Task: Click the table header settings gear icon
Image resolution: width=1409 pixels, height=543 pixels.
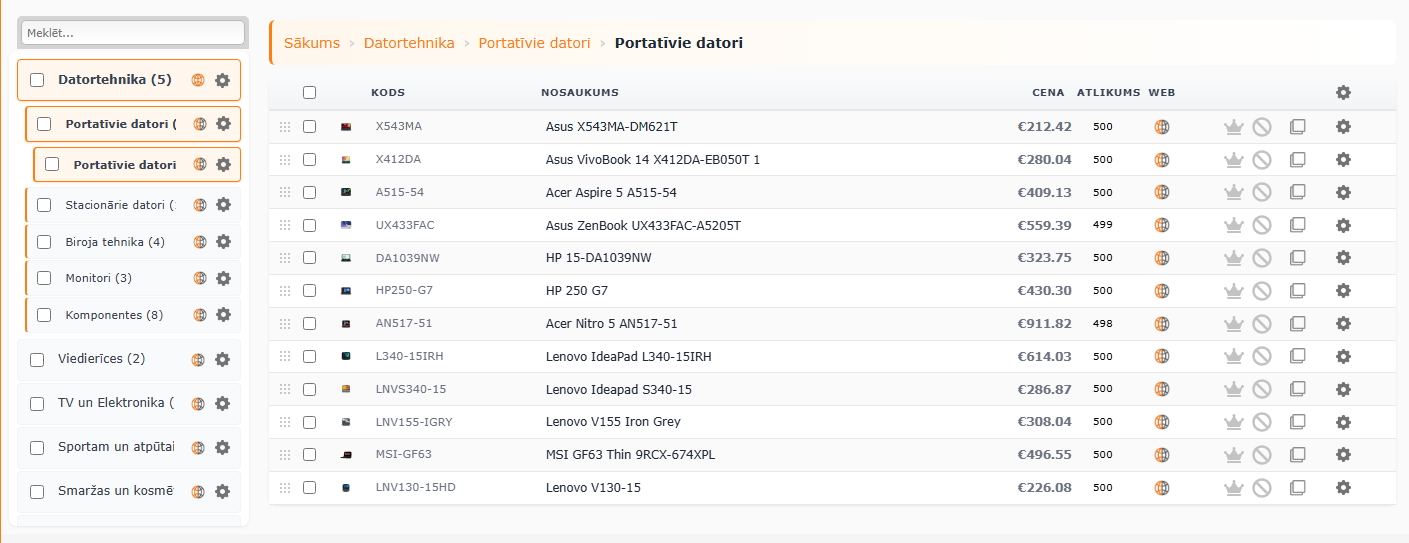Action: (x=1343, y=93)
